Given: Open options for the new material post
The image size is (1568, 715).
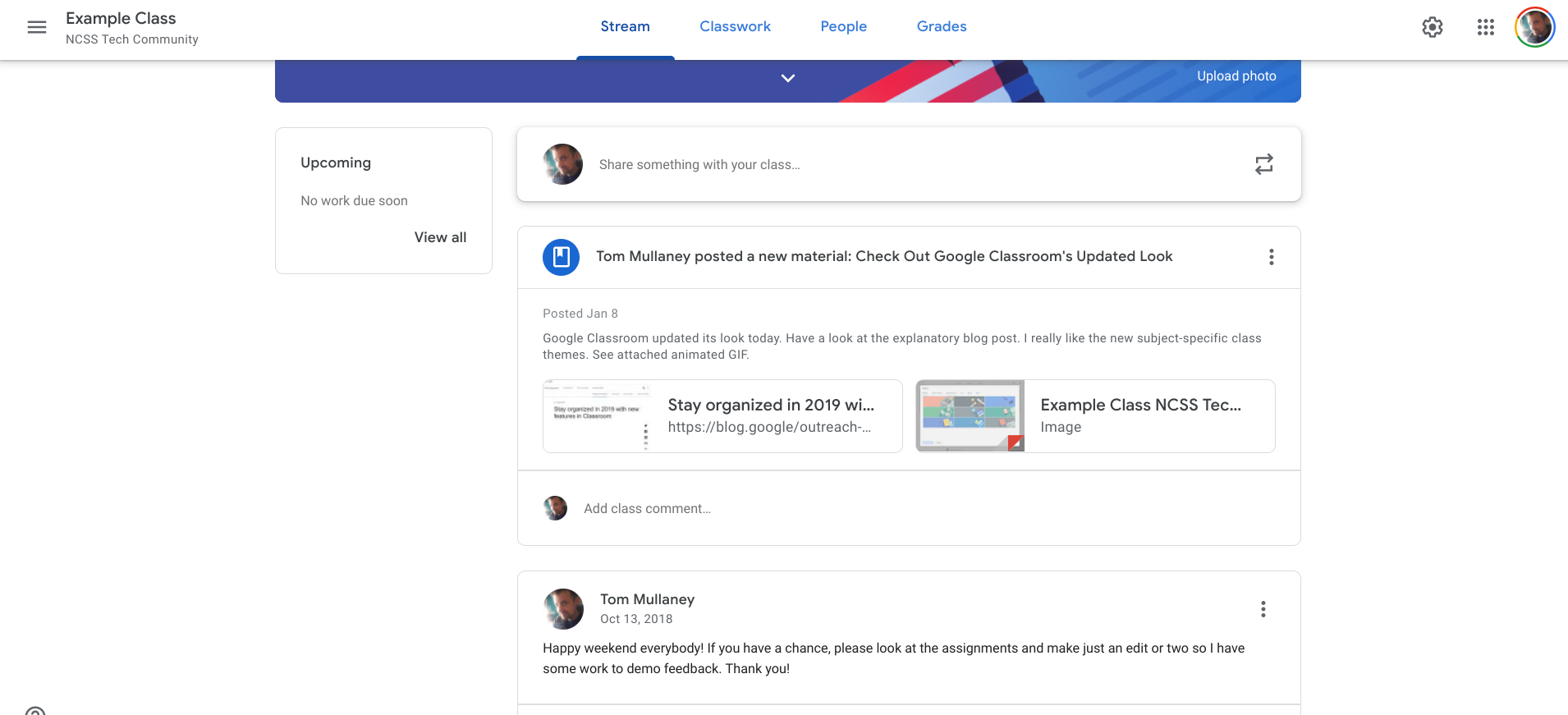Looking at the screenshot, I should tap(1272, 257).
